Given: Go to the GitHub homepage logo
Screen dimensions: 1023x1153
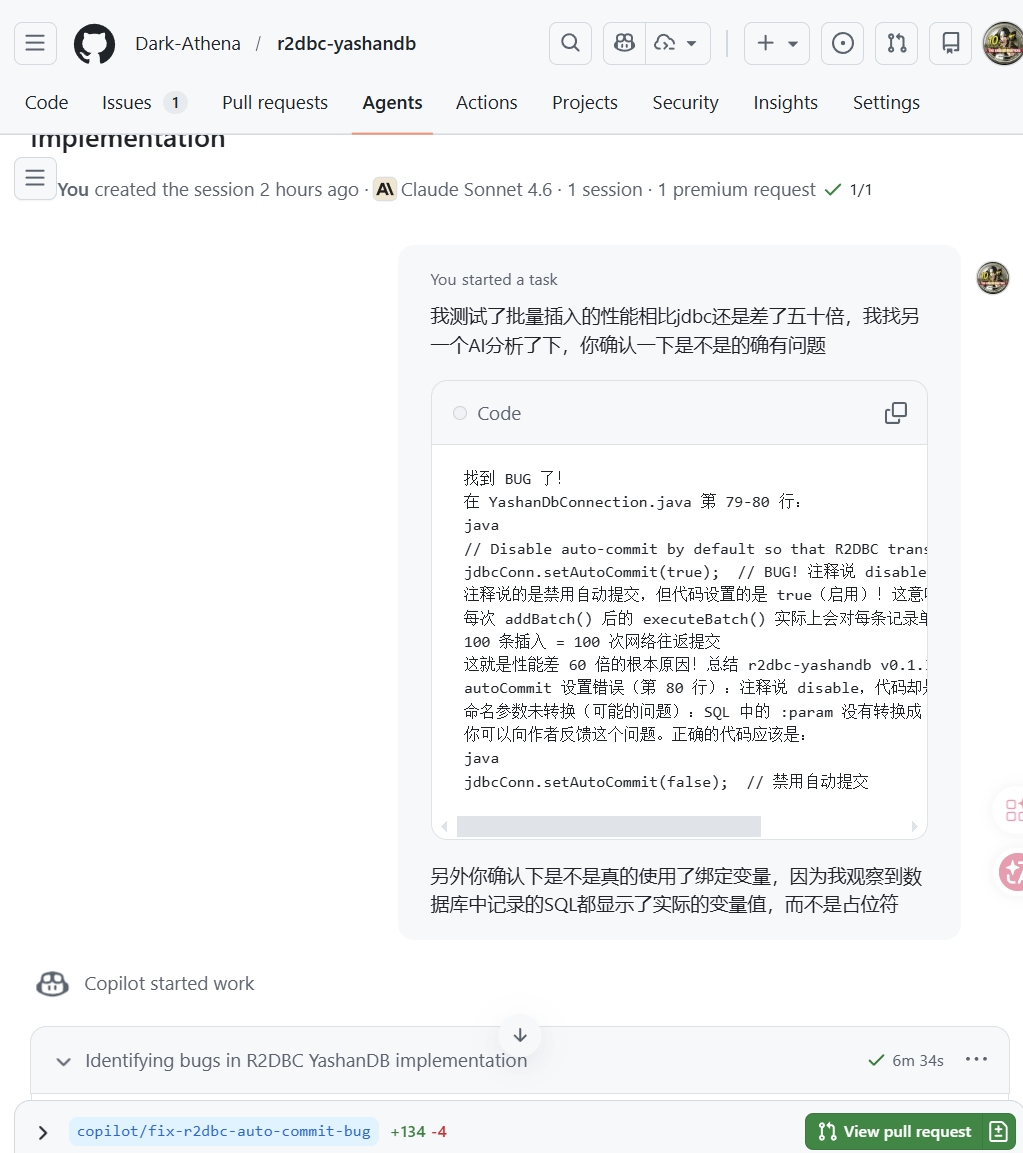Looking at the screenshot, I should coord(95,44).
